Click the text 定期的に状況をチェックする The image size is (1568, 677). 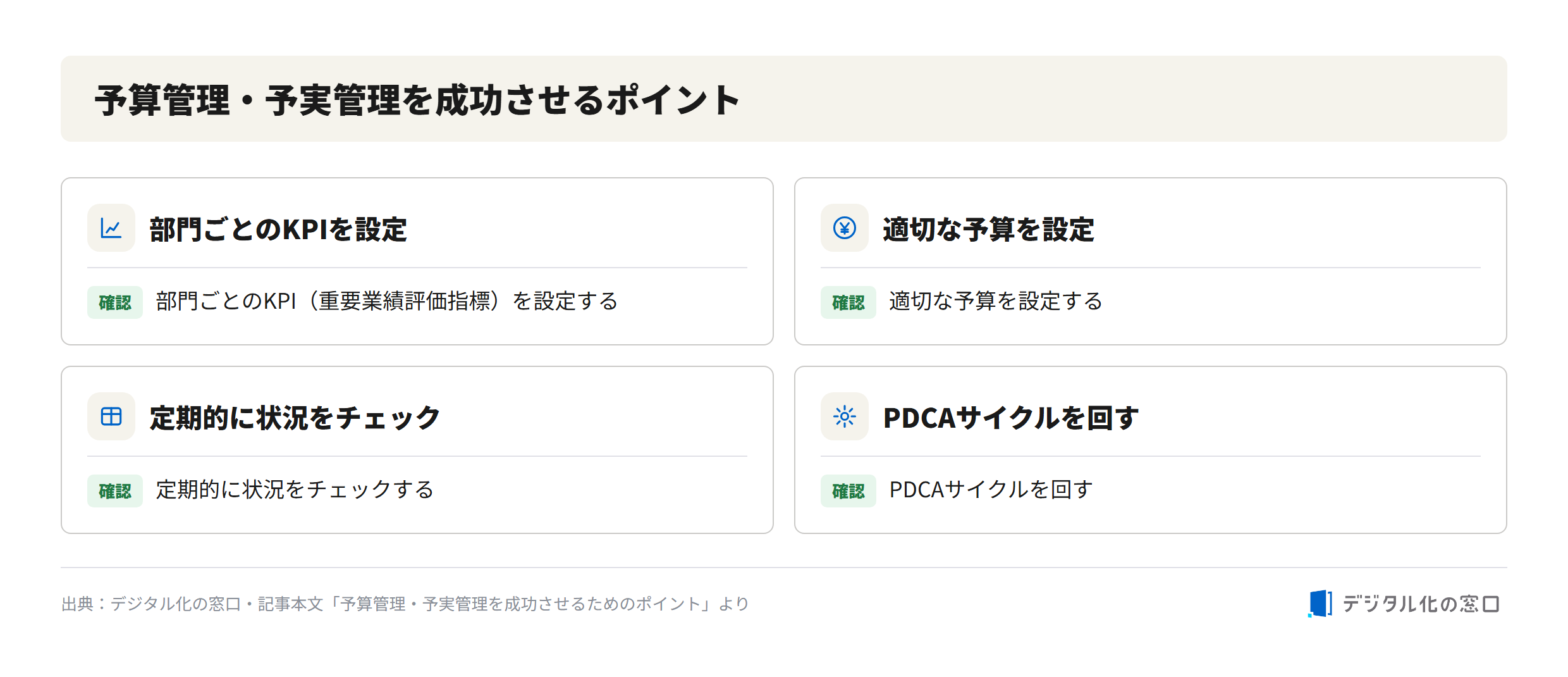point(295,490)
